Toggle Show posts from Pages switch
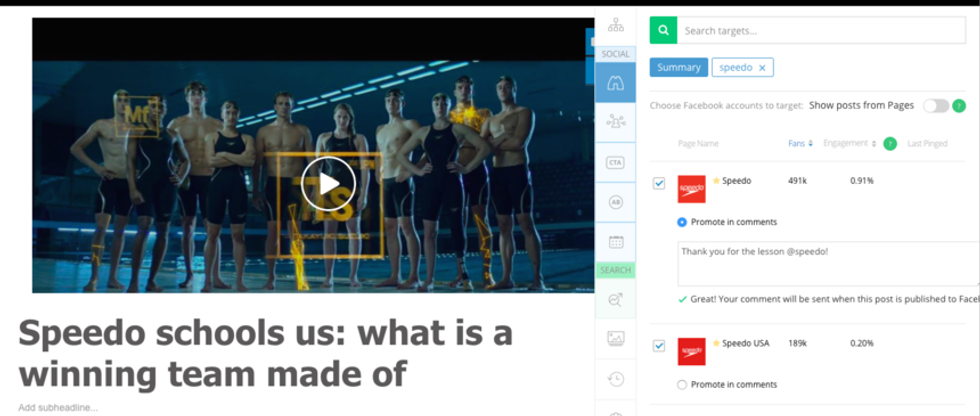 tap(936, 106)
